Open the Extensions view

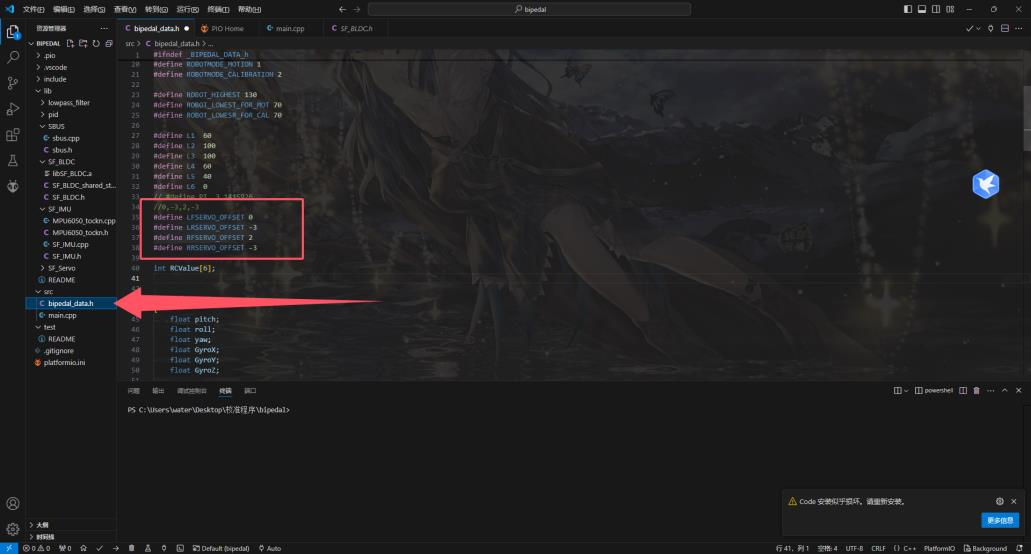click(13, 135)
